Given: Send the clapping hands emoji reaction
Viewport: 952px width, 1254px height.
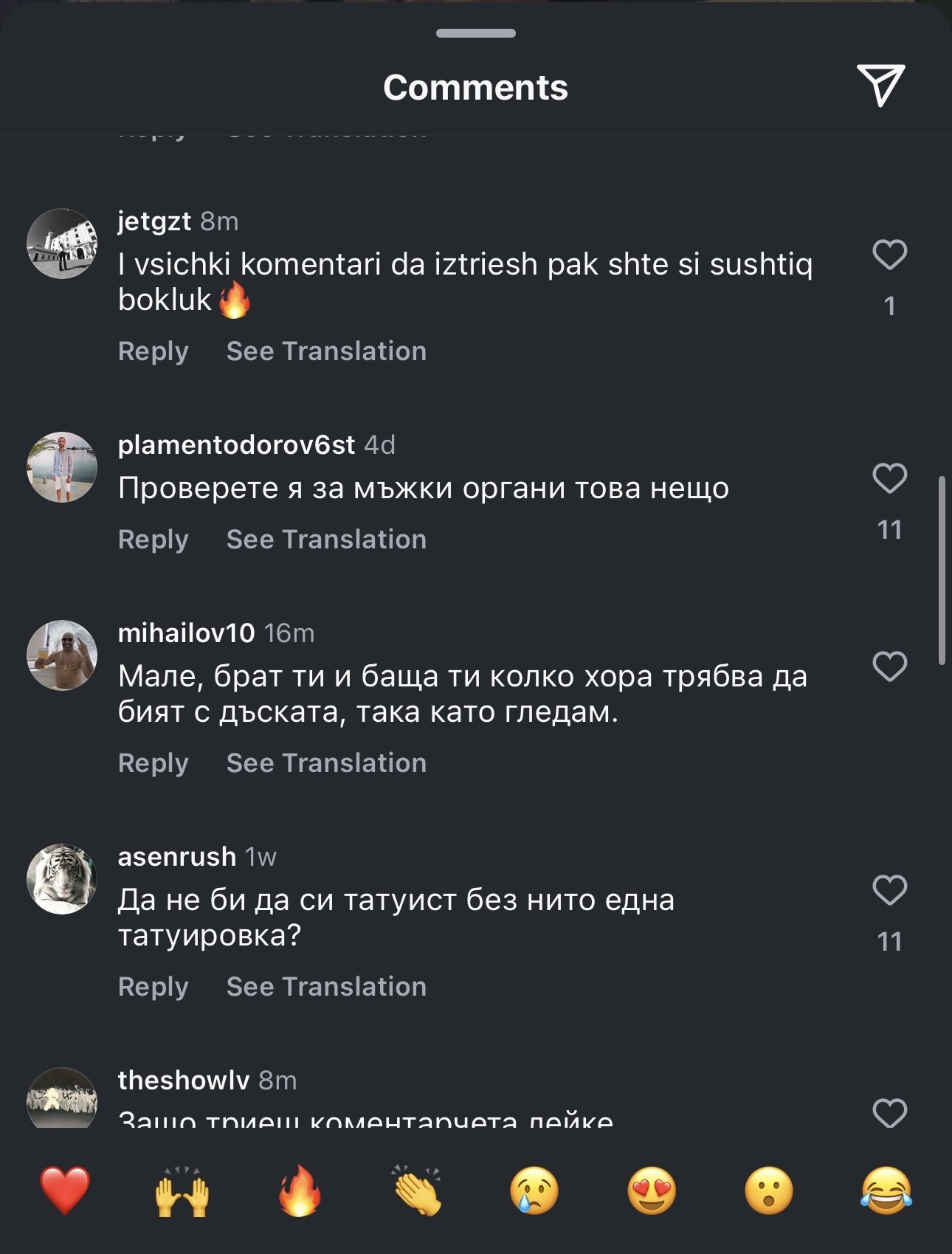Looking at the screenshot, I should 417,1190.
